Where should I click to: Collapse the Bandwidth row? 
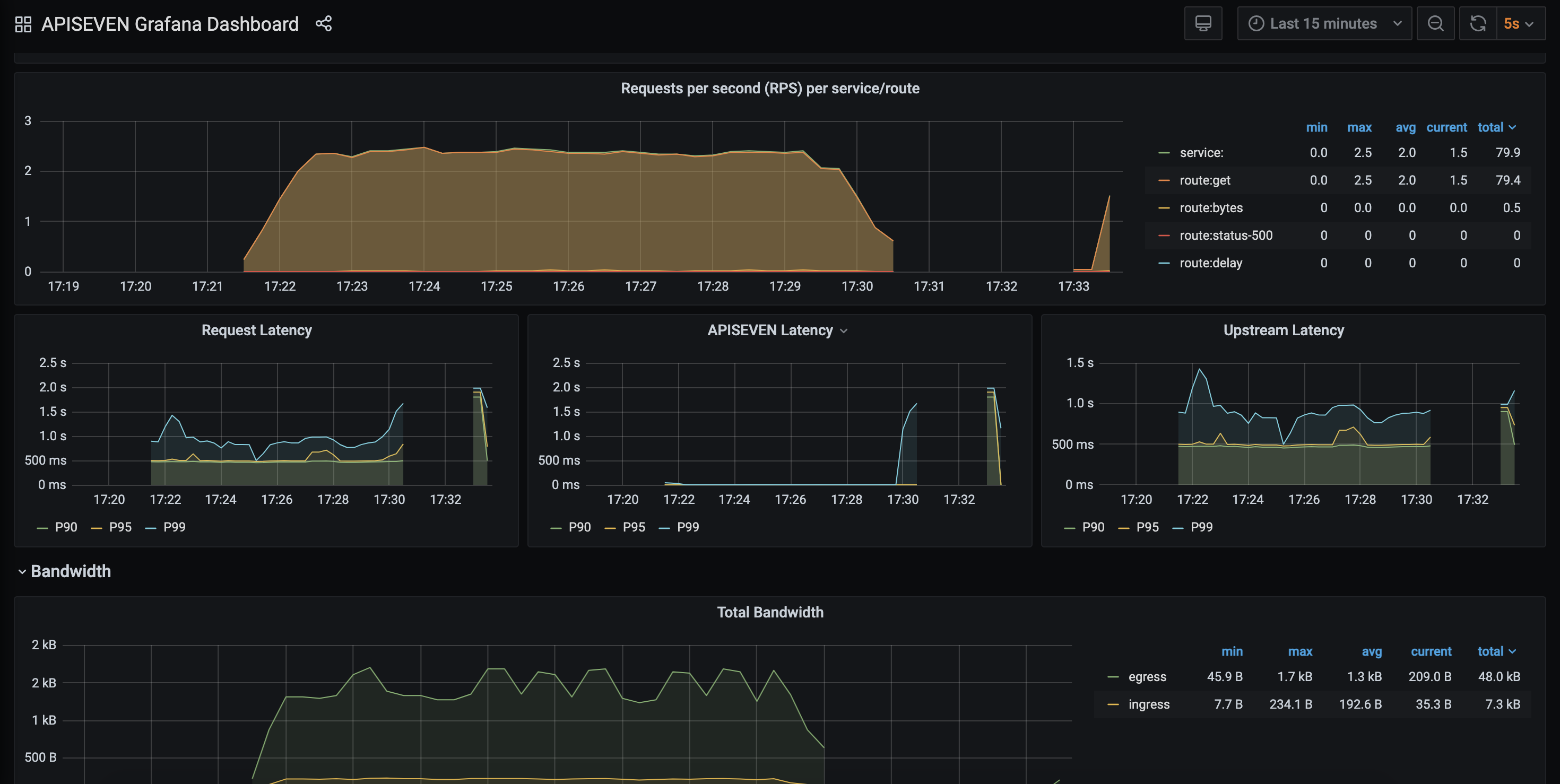(64, 571)
